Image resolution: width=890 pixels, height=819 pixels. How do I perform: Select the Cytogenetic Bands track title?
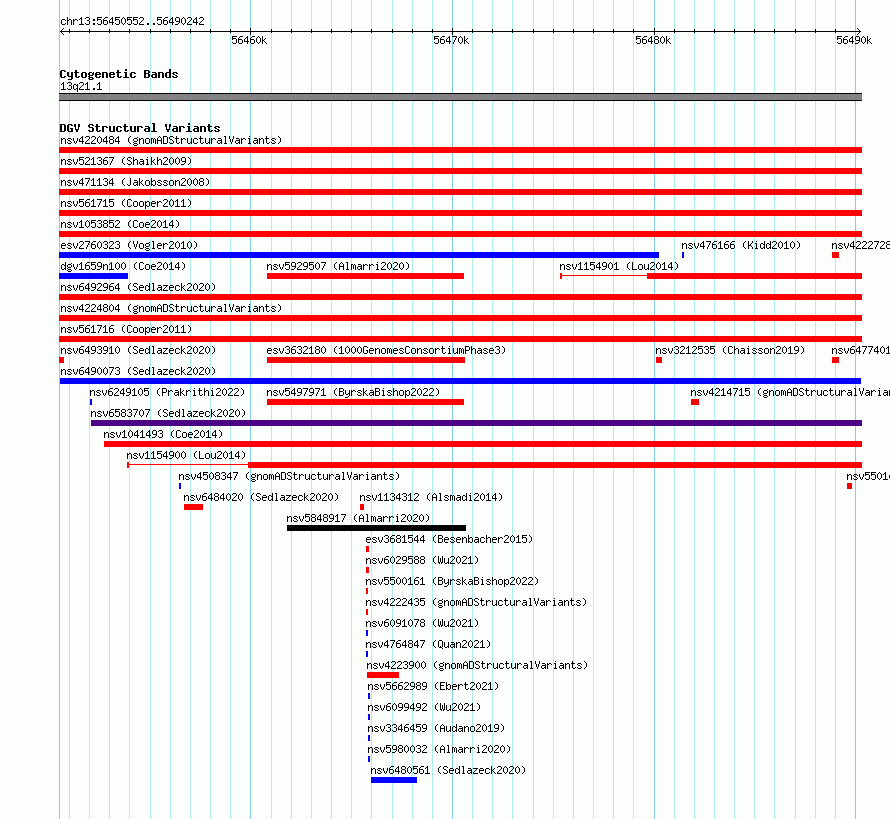tap(119, 74)
